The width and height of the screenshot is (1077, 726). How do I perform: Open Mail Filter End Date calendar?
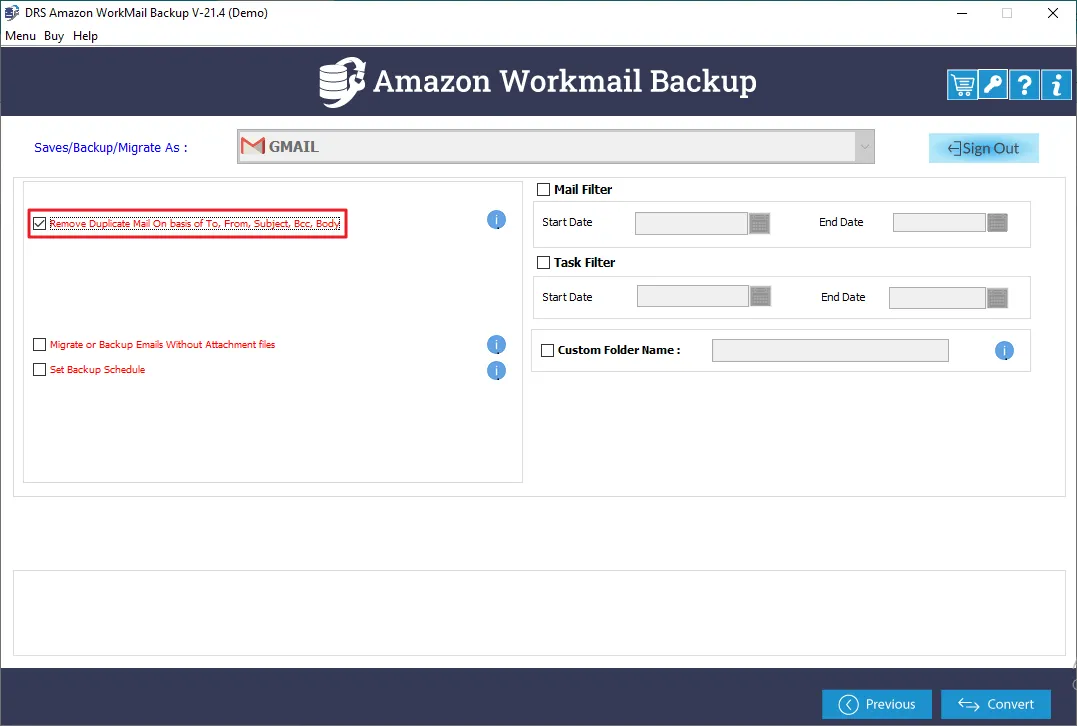[997, 223]
